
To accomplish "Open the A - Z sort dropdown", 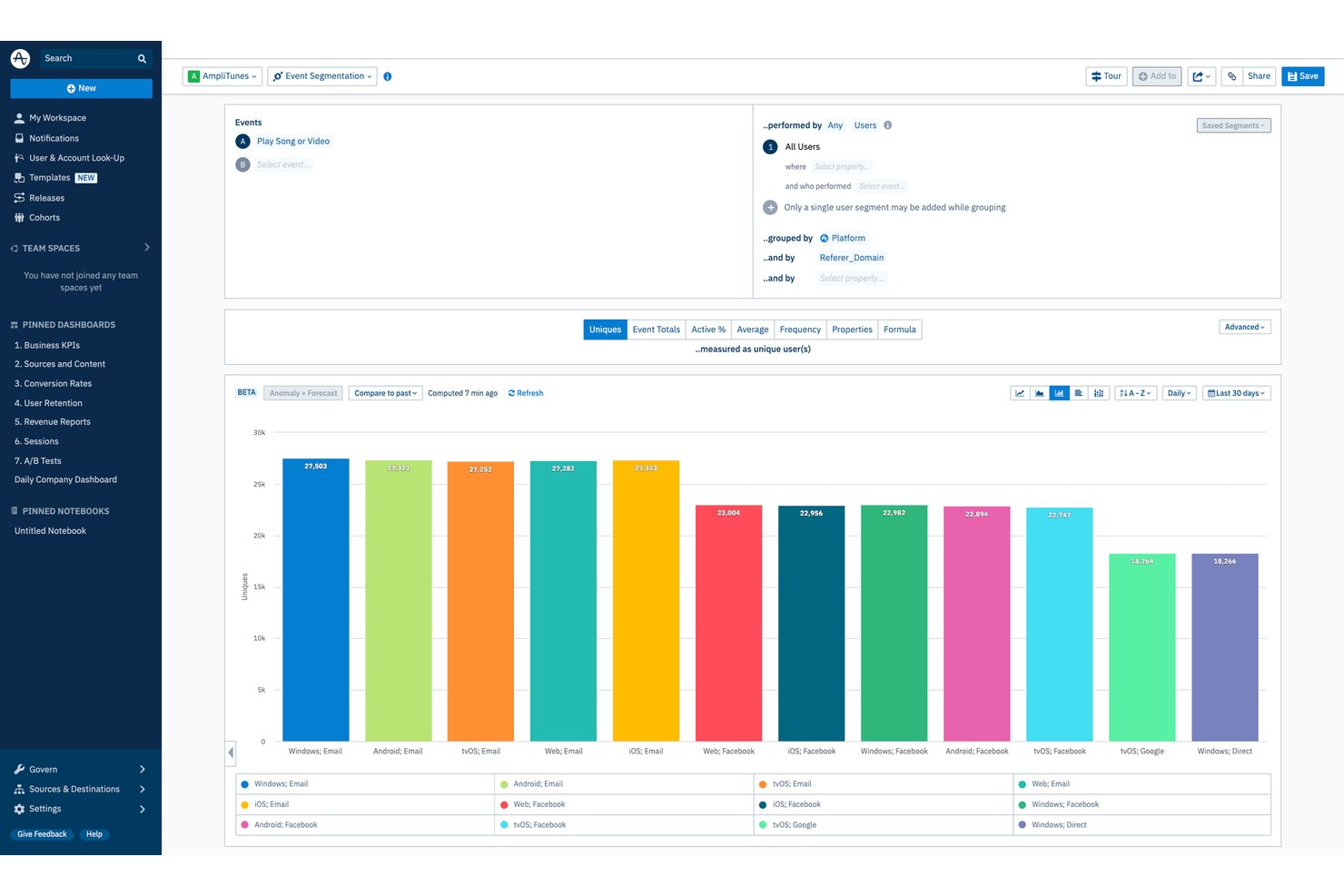I will click(1136, 393).
